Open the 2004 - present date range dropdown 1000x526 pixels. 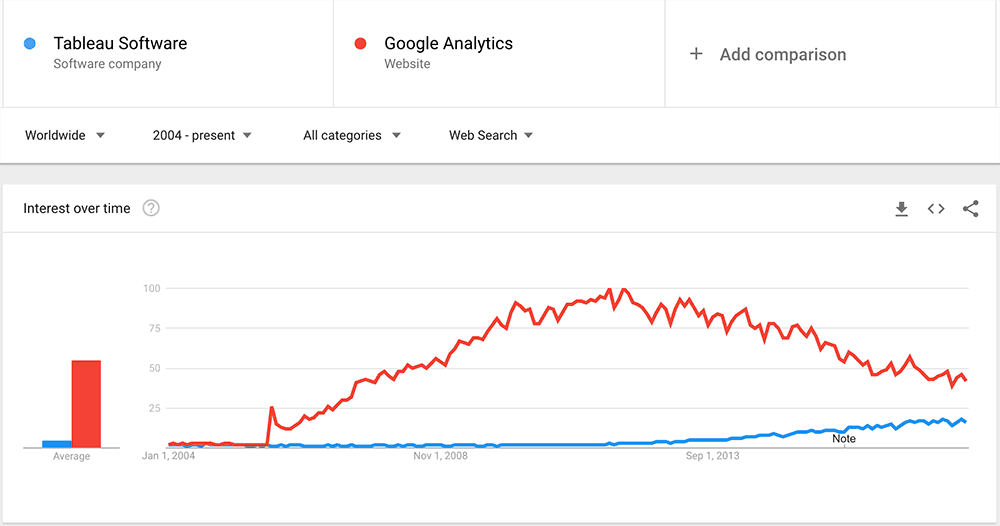[202, 135]
